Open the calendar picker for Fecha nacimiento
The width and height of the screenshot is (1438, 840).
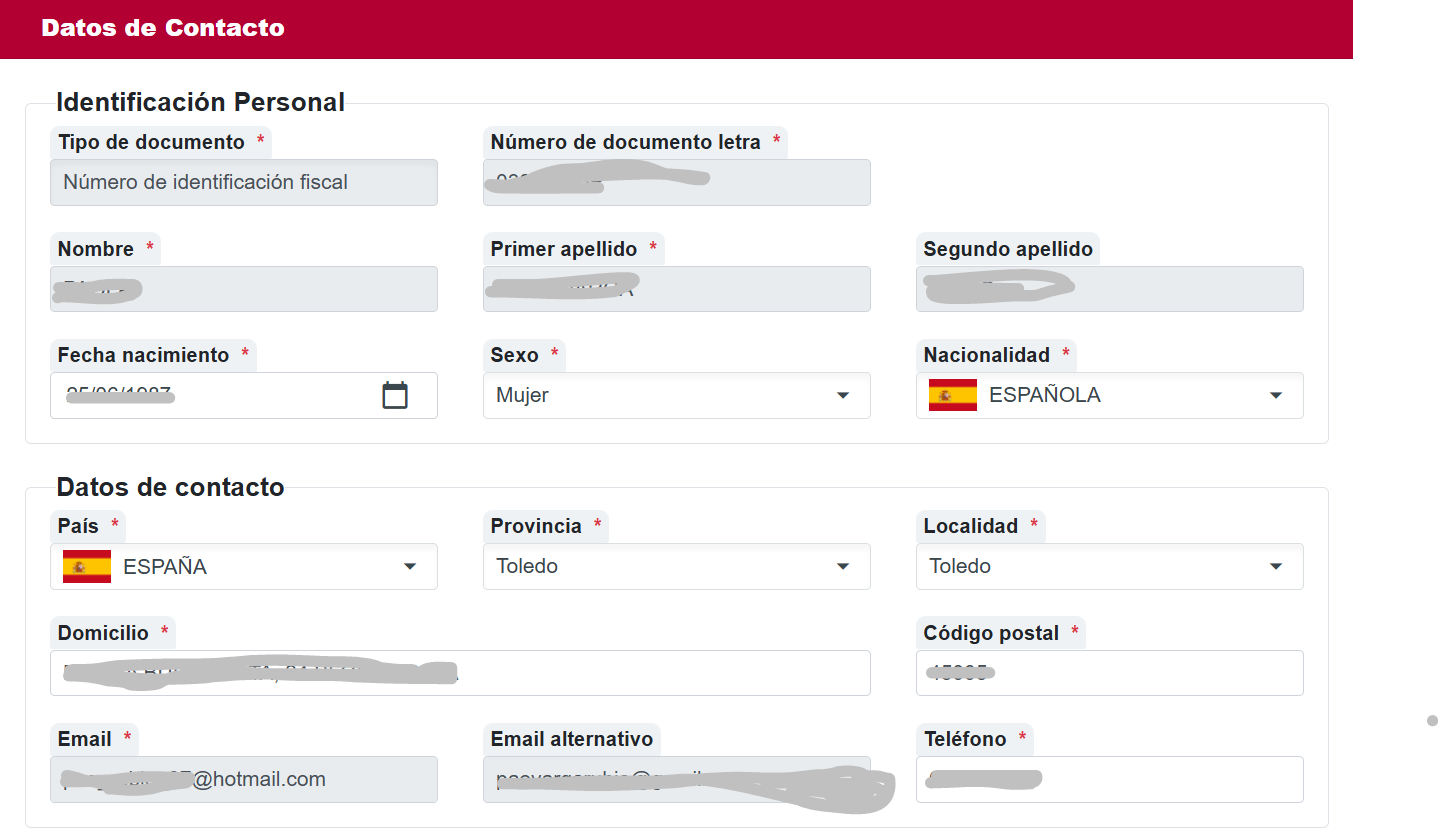click(x=395, y=395)
